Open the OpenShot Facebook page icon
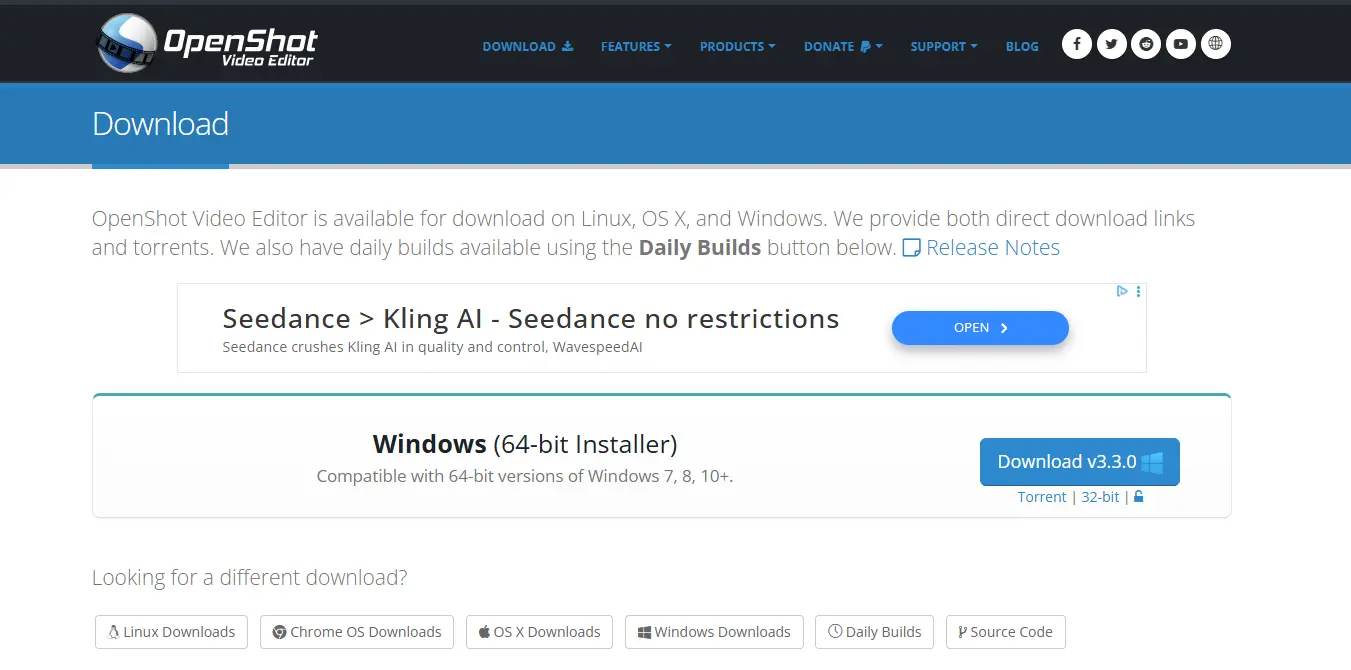 click(1076, 44)
